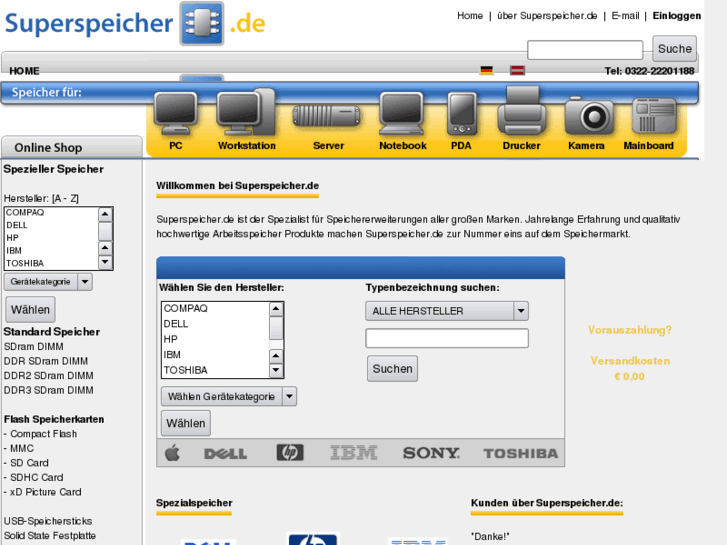Viewport: 727px width, 545px height.
Task: Choose the Notebook laptop icon
Action: [x=402, y=114]
